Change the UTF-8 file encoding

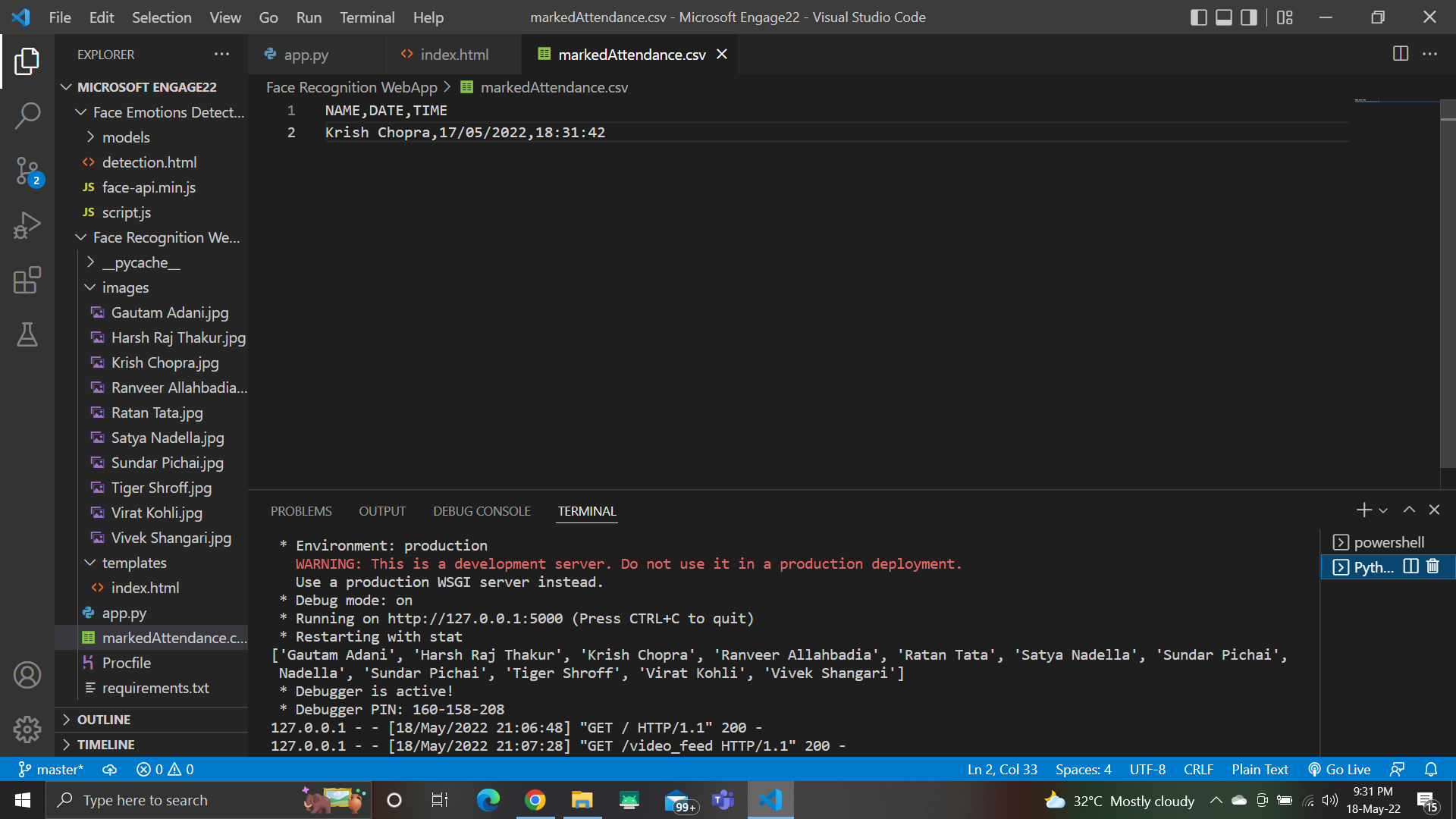pos(1147,769)
